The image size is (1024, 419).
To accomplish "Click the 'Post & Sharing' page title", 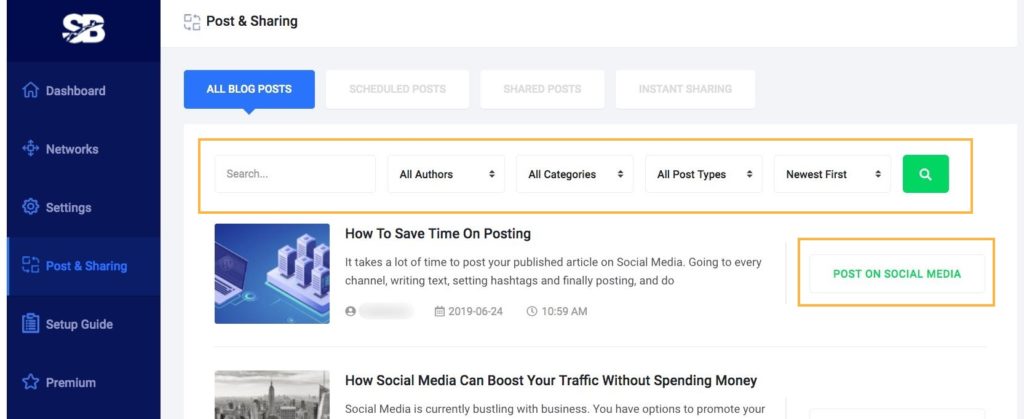I will point(251,21).
